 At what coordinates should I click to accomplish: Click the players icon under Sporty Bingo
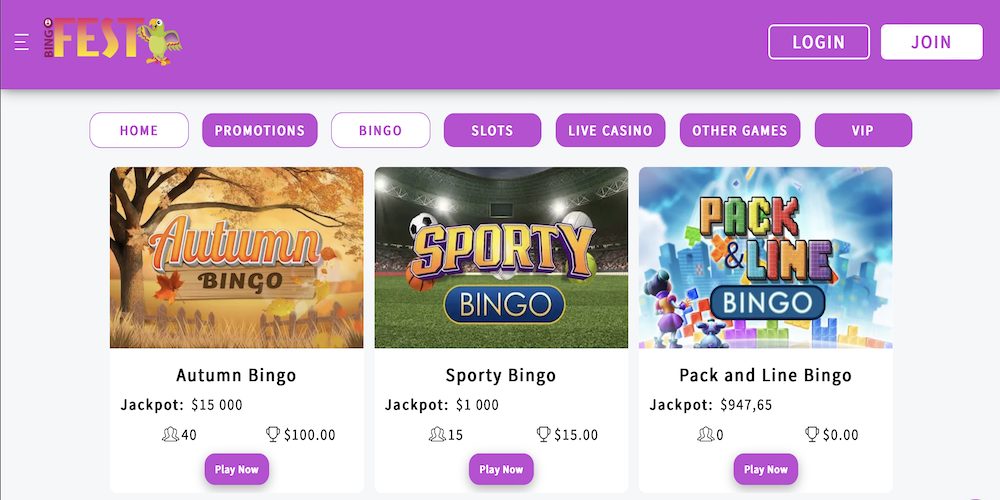tap(436, 435)
